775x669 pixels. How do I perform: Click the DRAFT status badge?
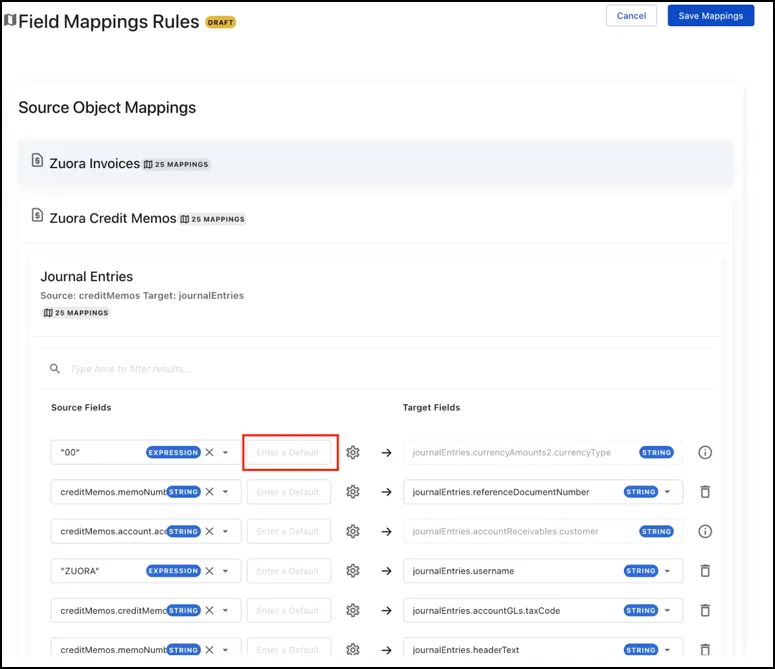coord(220,22)
